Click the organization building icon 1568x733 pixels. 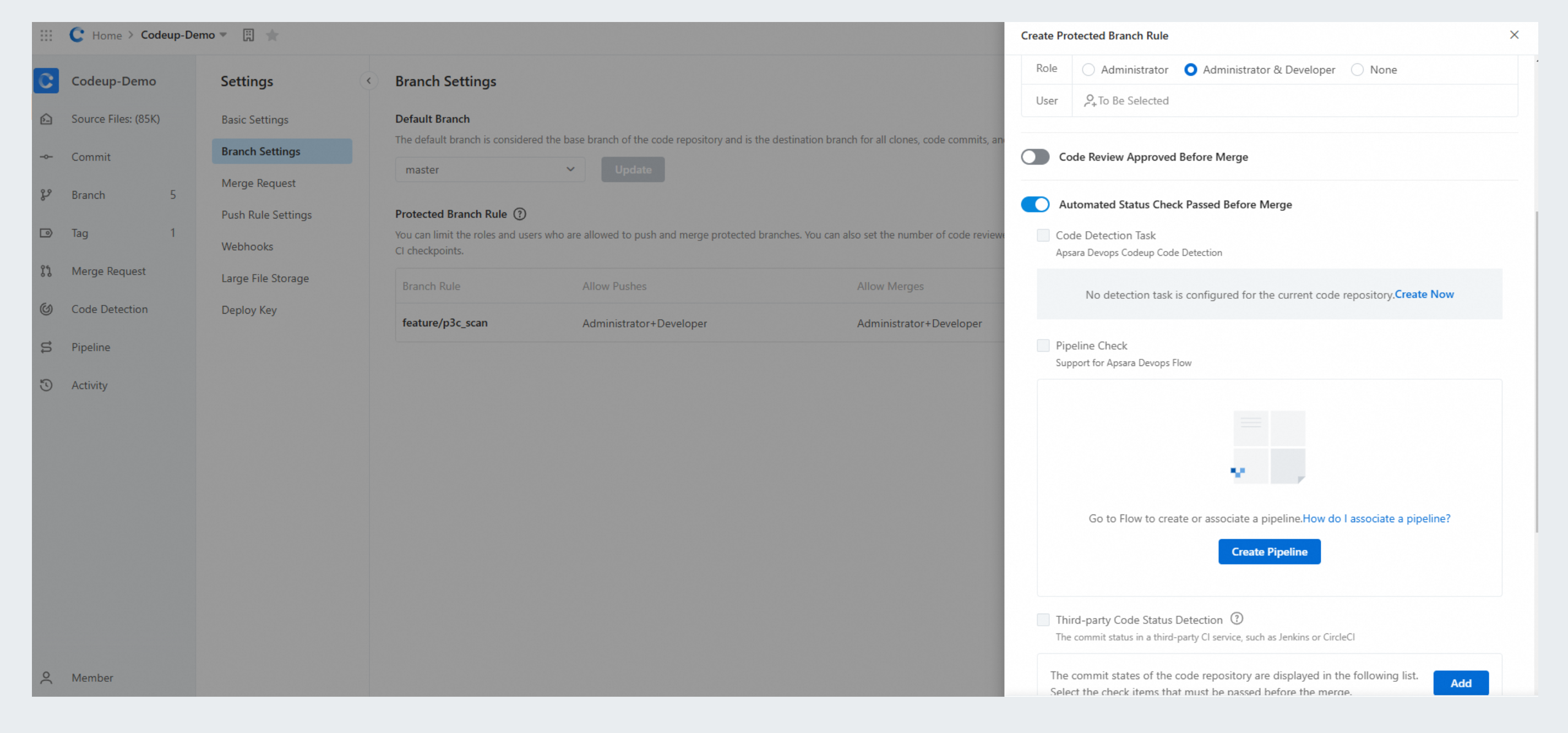click(248, 35)
